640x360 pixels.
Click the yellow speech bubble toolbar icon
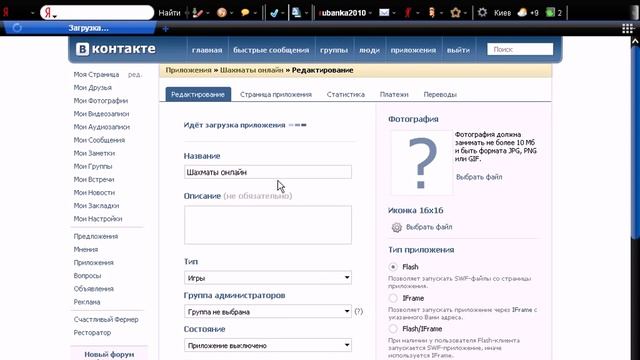click(x=245, y=13)
